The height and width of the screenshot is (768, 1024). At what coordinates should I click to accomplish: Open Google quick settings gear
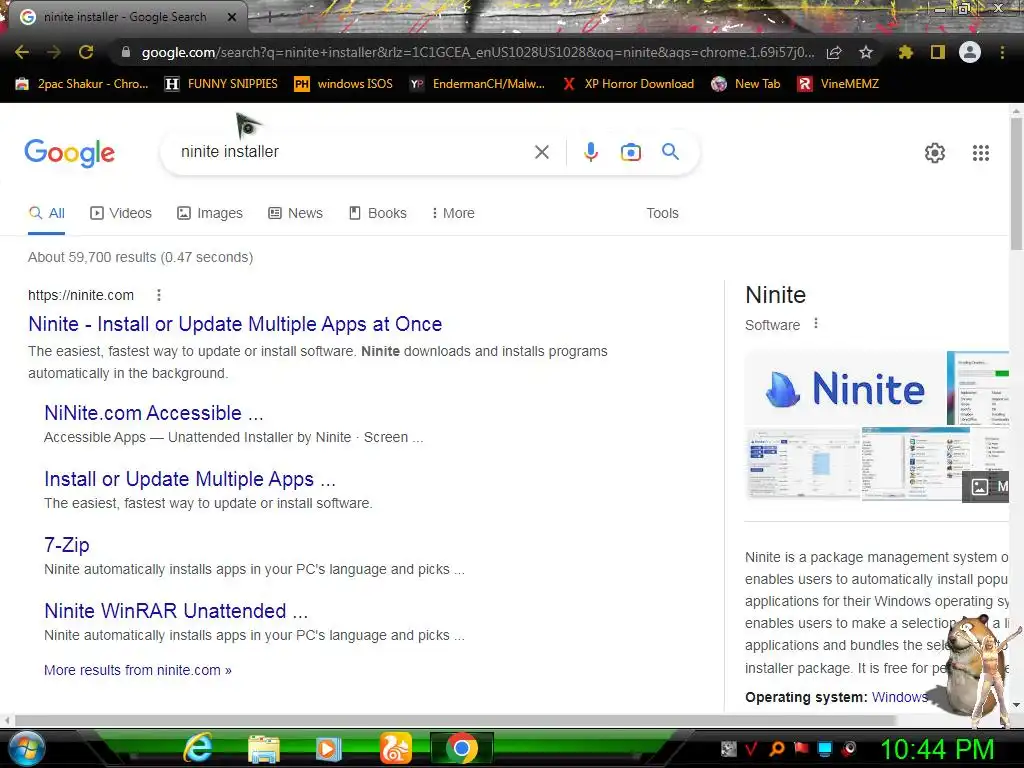935,153
